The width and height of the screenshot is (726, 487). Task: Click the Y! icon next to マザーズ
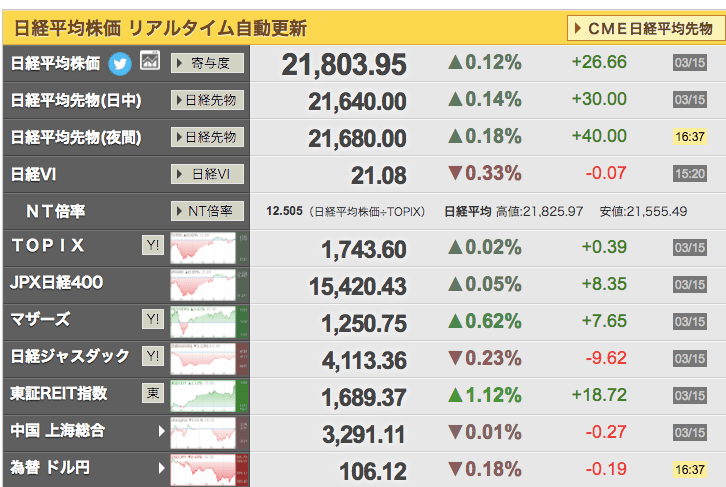click(x=153, y=319)
